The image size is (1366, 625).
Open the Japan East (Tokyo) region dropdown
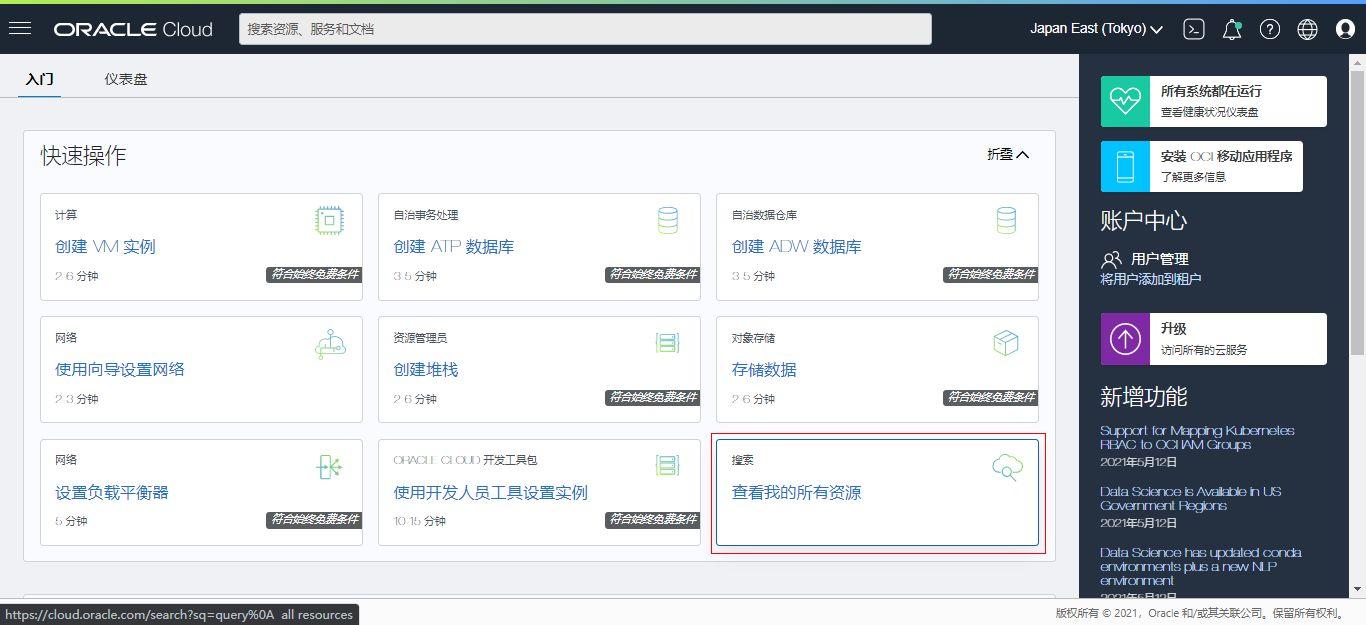click(1096, 29)
